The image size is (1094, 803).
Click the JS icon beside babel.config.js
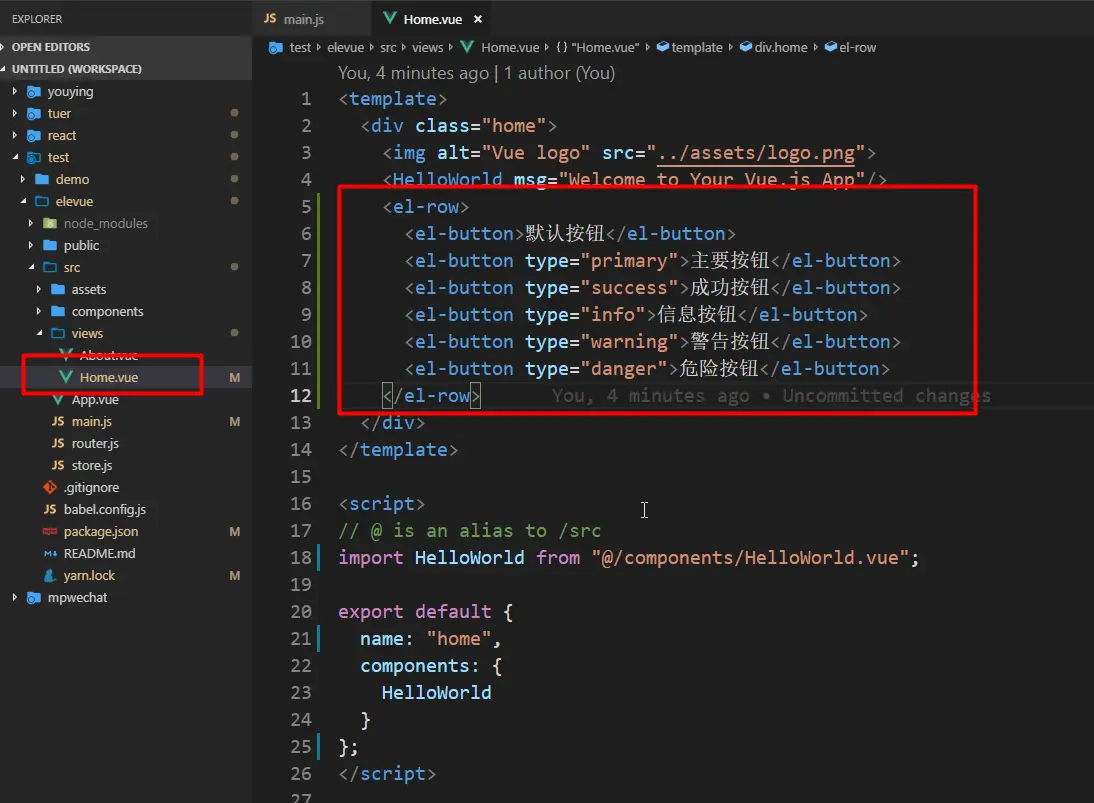coord(50,509)
